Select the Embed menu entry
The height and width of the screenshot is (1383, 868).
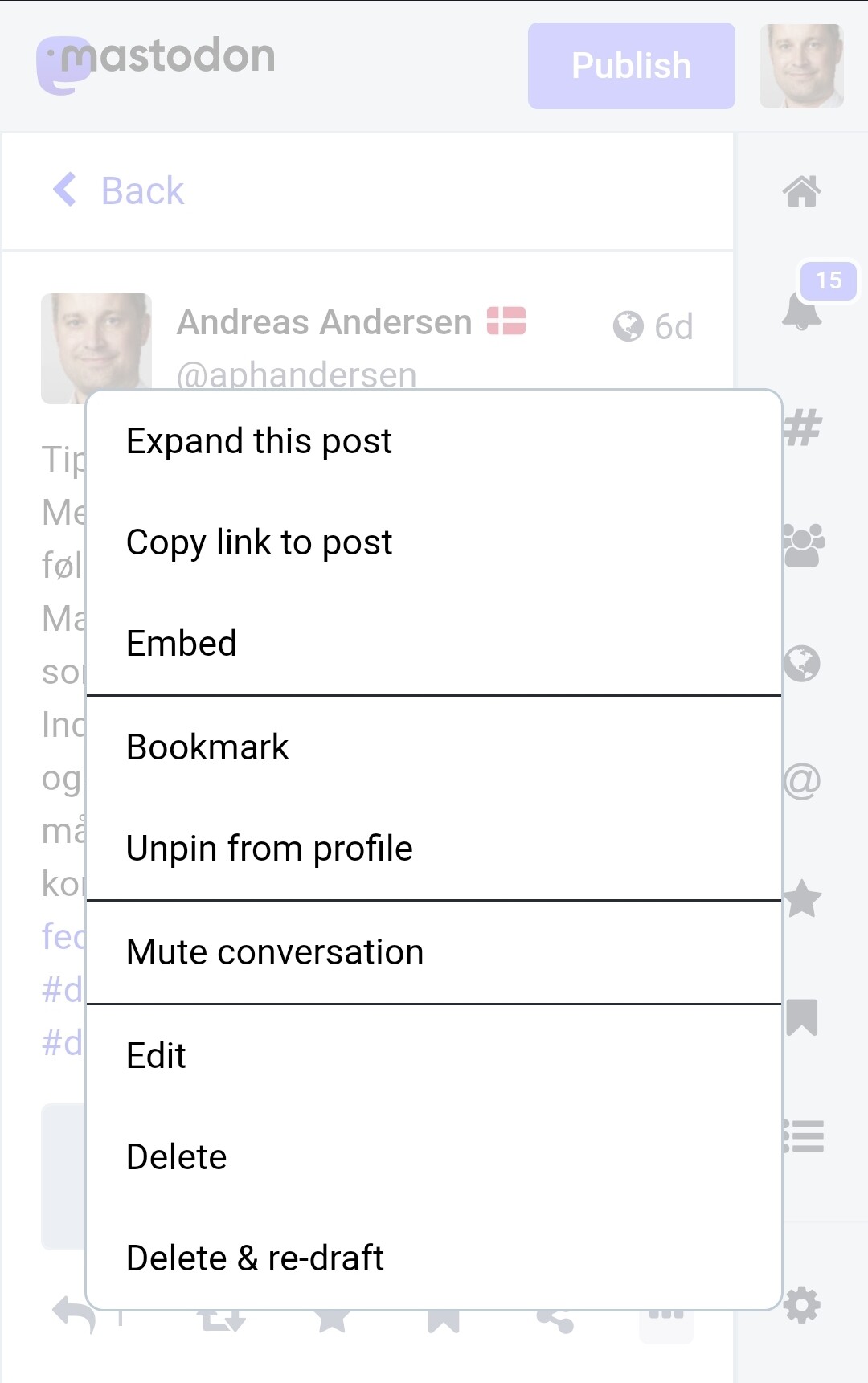coord(434,644)
